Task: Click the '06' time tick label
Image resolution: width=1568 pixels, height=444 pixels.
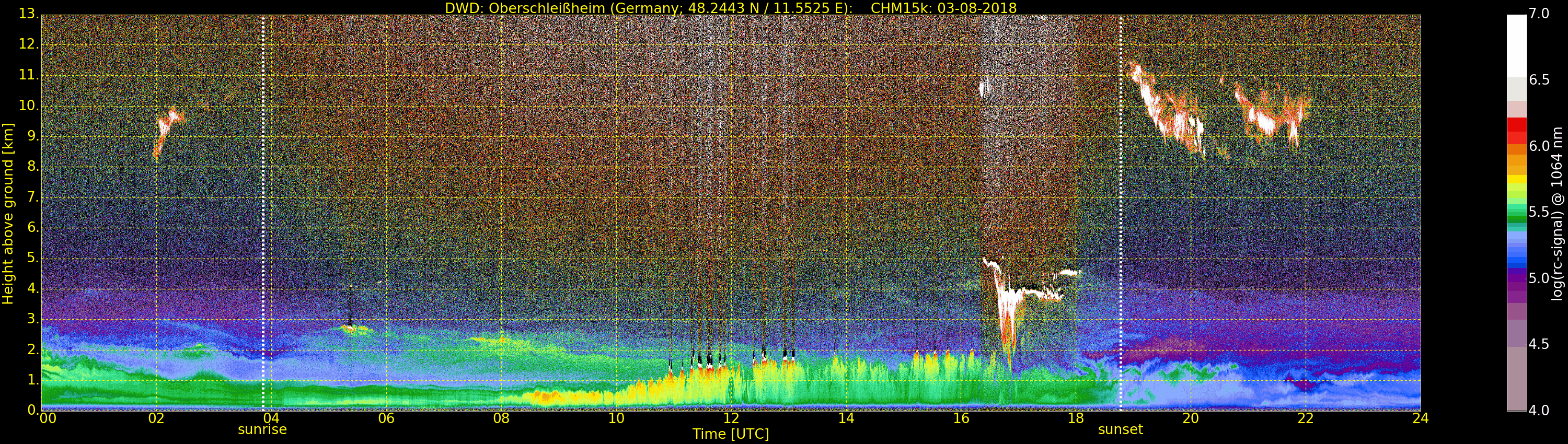Action: tap(387, 418)
